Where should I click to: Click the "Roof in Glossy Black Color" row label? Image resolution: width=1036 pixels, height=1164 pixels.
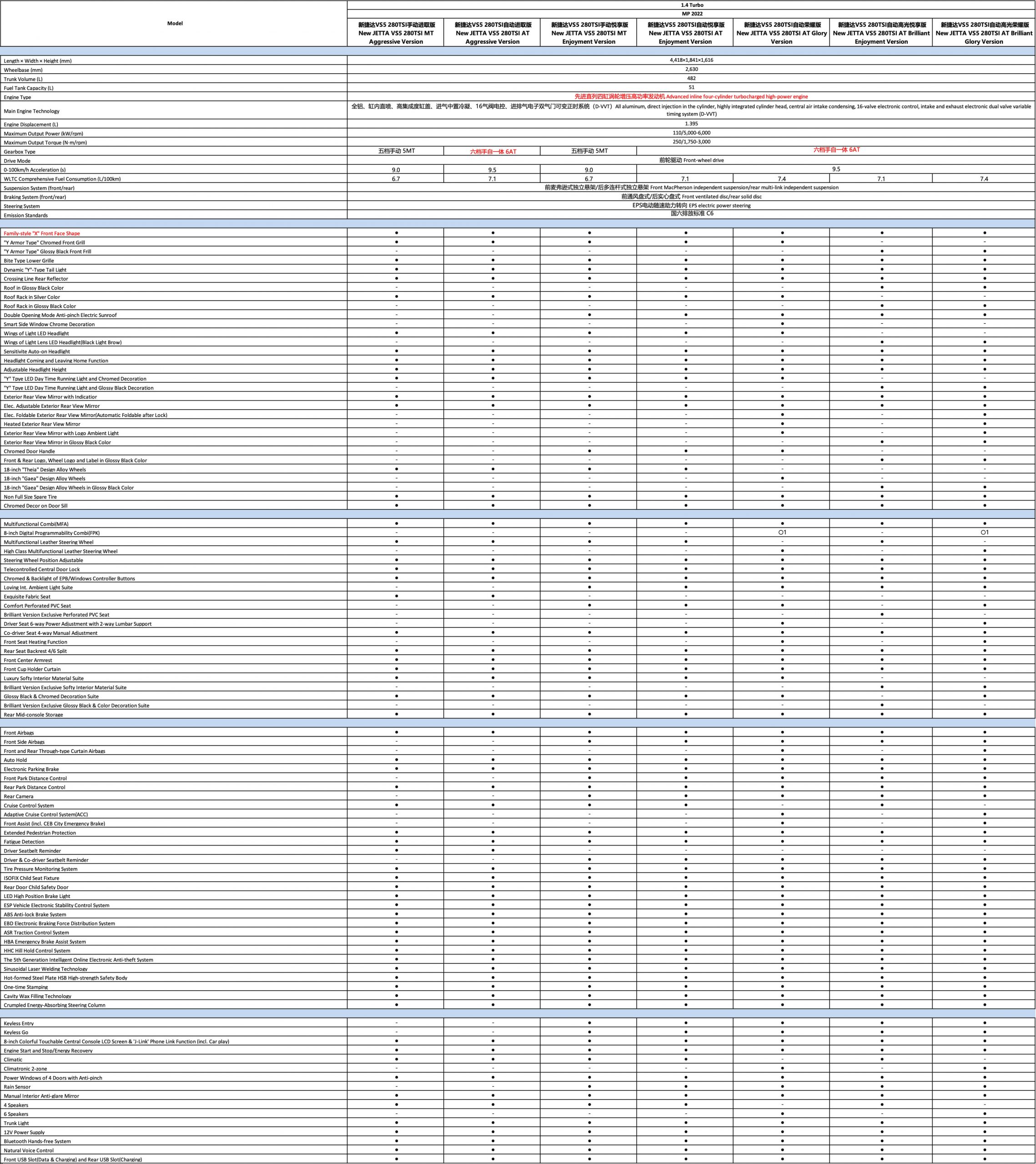tap(34, 288)
